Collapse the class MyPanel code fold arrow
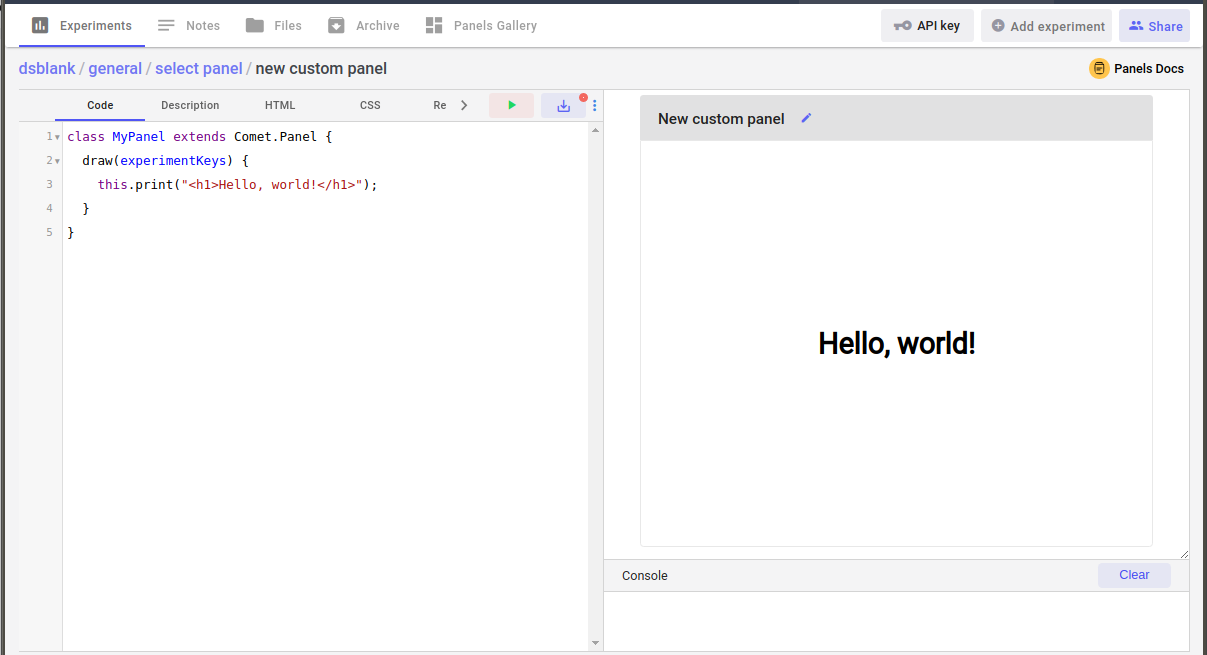 pyautogui.click(x=58, y=137)
